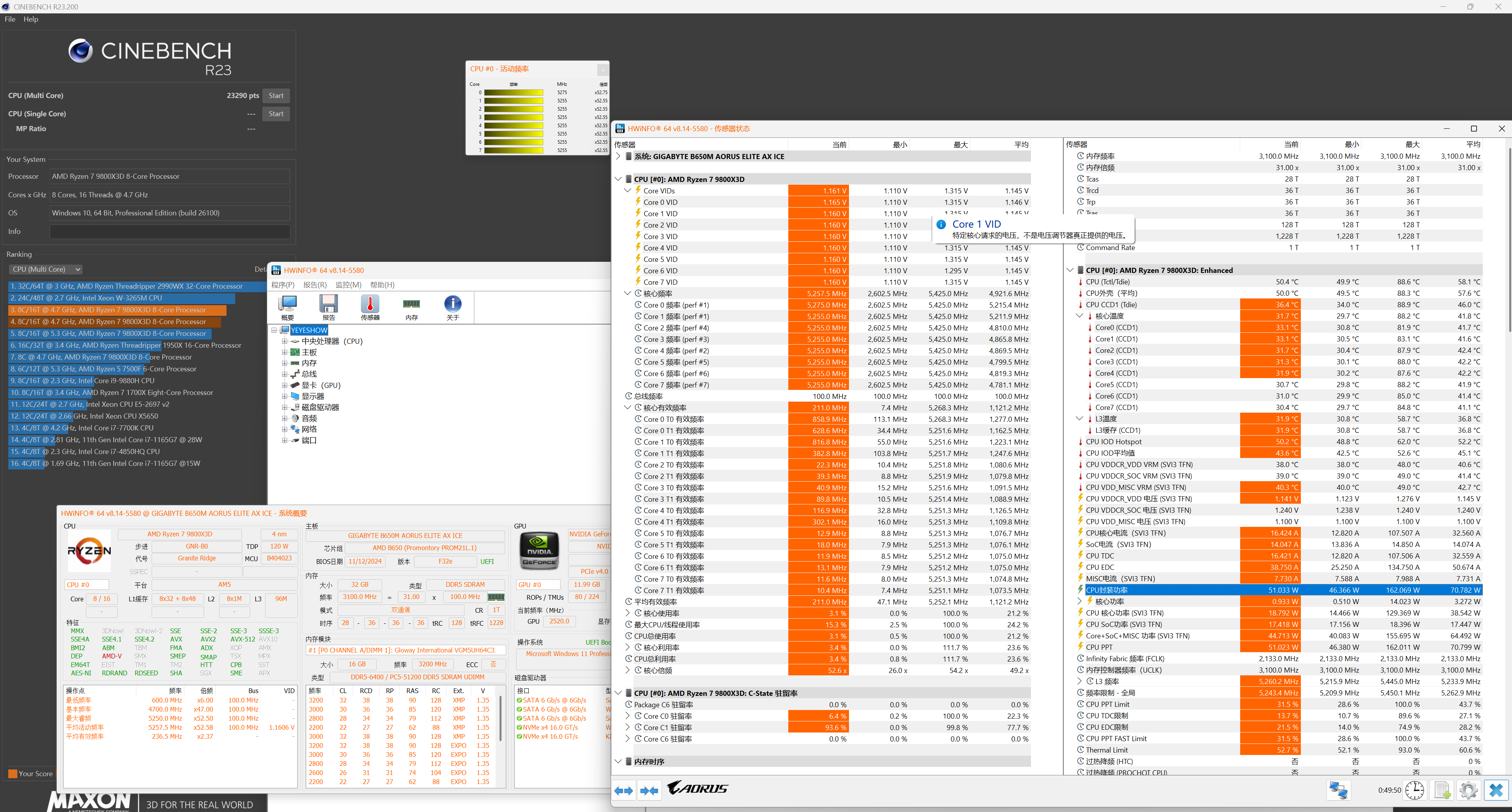This screenshot has width=1512, height=812.
Task: Expand the 中央处理器 (CPU) tree node
Action: (x=285, y=341)
